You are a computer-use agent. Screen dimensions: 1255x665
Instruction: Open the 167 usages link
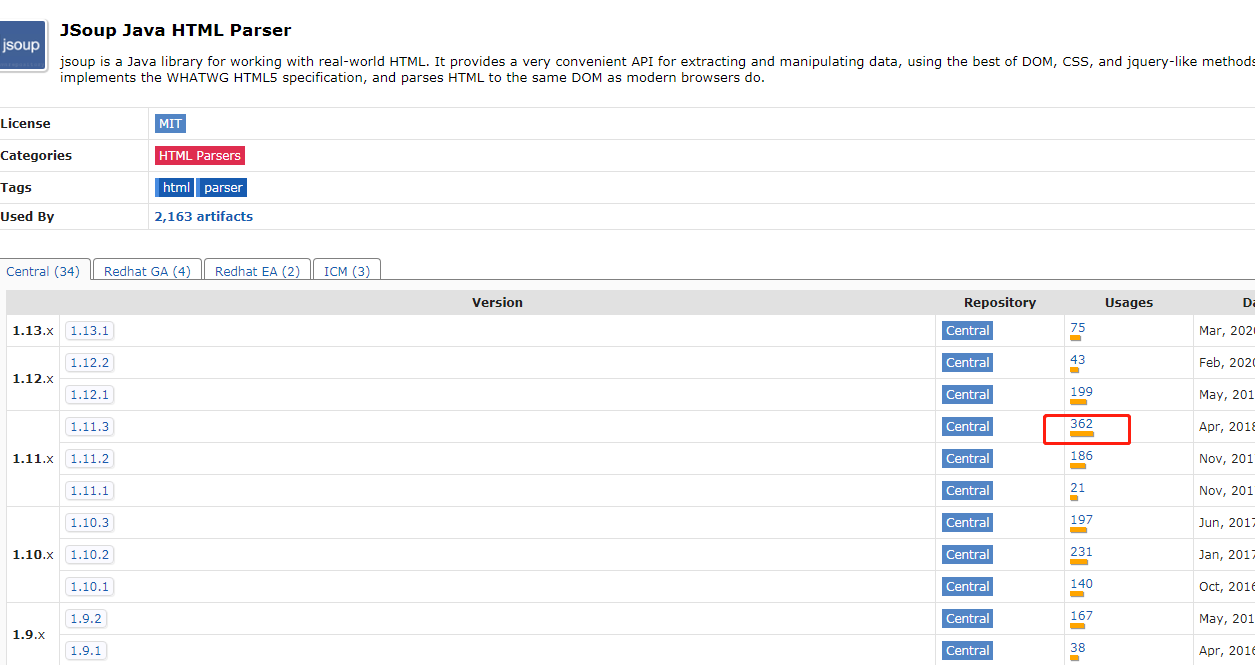click(x=1081, y=616)
